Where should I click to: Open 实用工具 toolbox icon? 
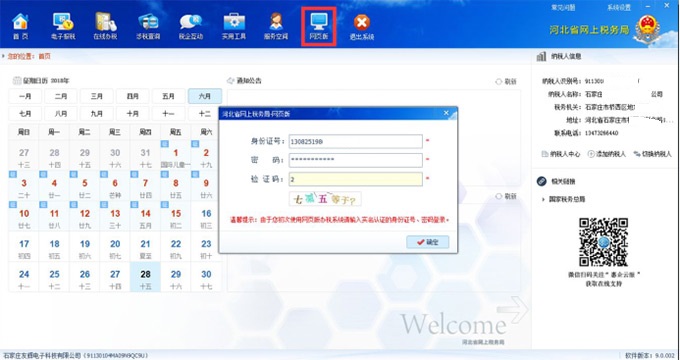tap(234, 26)
